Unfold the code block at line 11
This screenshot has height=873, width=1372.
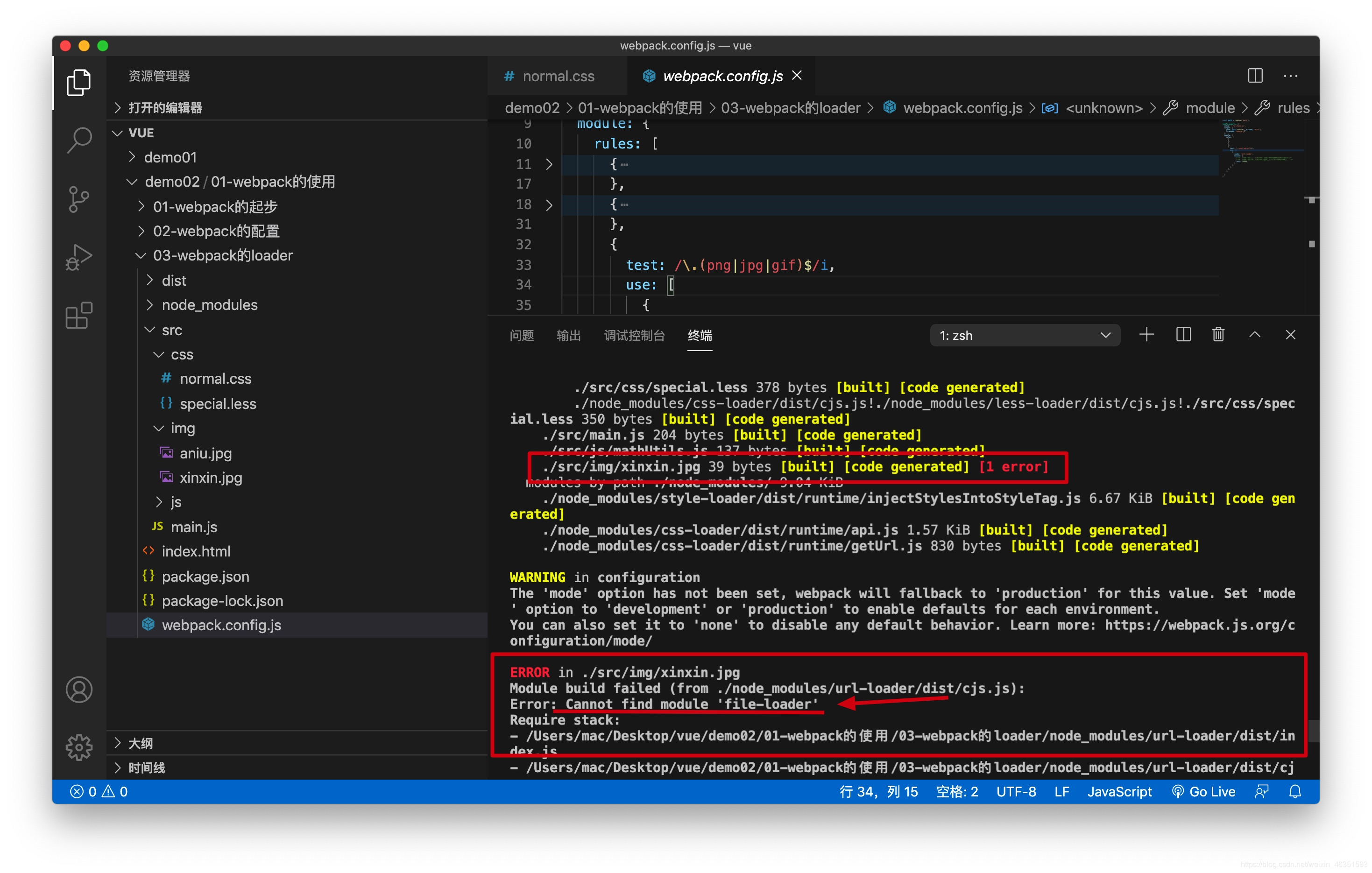(549, 164)
